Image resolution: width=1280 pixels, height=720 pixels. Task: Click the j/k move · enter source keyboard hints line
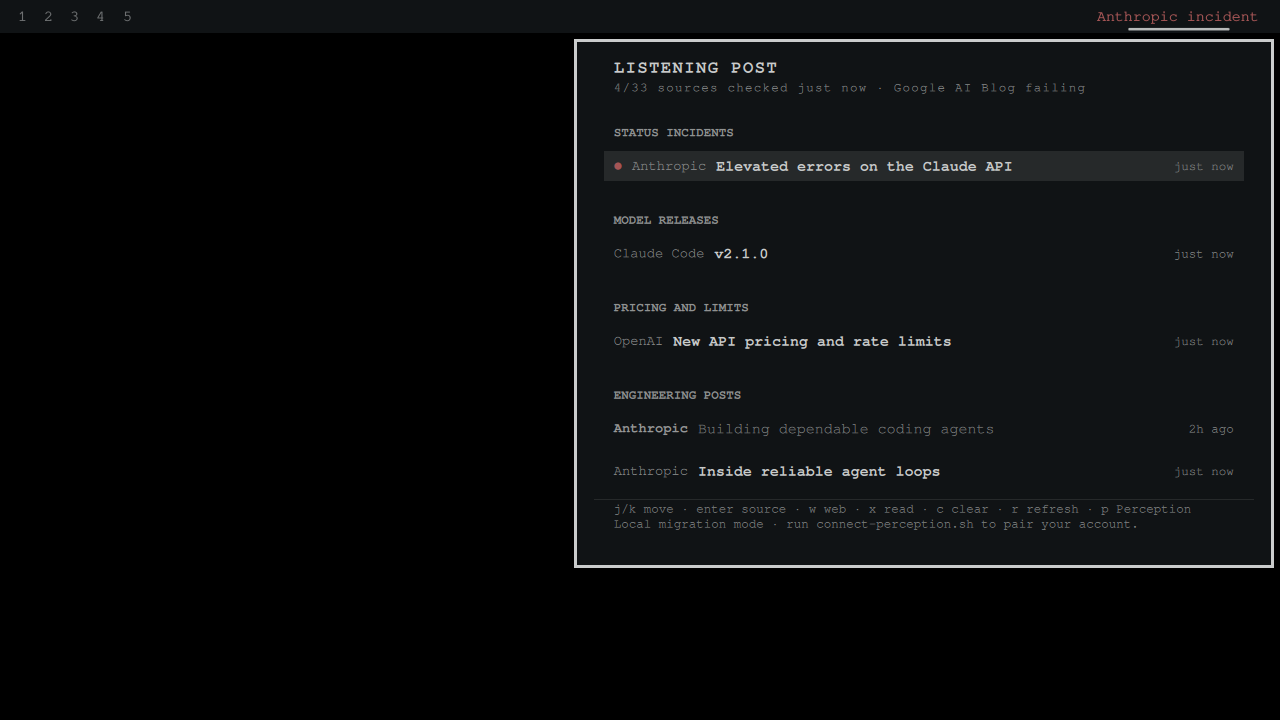point(902,509)
